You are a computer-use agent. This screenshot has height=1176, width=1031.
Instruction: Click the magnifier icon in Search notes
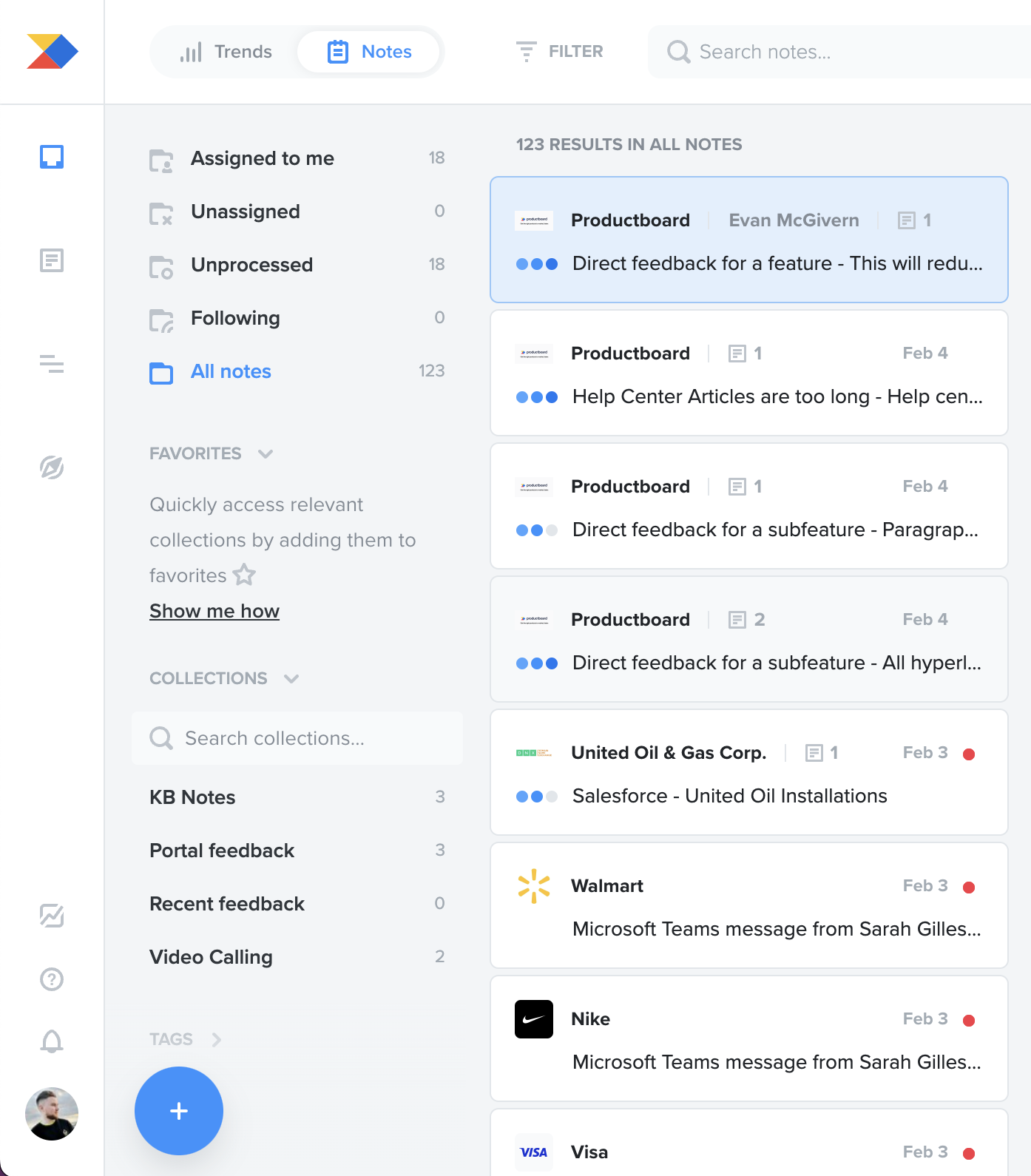678,52
